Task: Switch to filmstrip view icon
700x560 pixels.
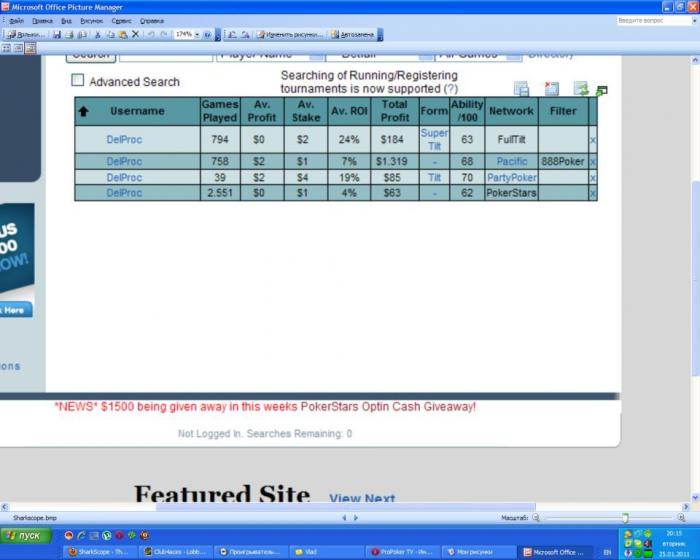Action: pyautogui.click(x=18, y=48)
